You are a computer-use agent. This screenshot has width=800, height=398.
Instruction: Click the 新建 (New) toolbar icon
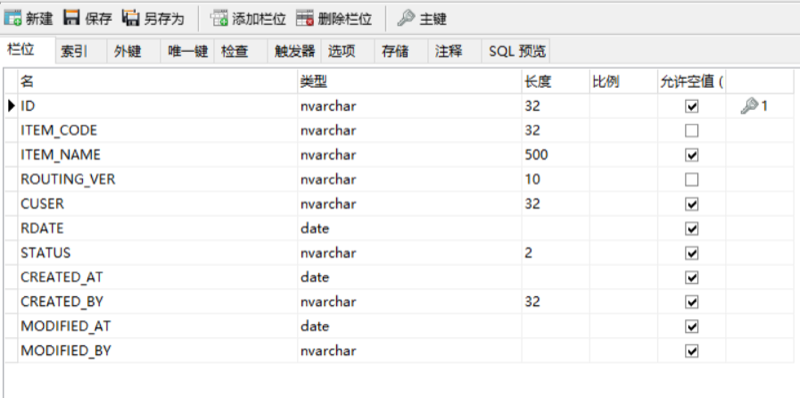(13, 19)
